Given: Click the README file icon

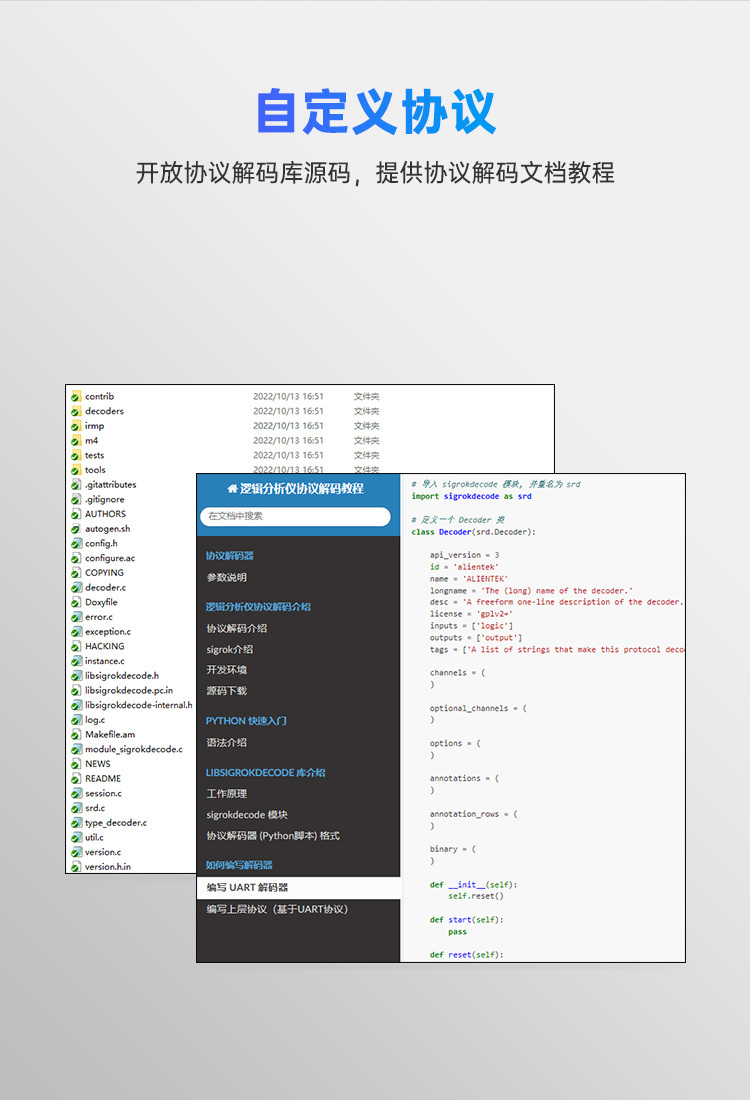Looking at the screenshot, I should coord(76,779).
